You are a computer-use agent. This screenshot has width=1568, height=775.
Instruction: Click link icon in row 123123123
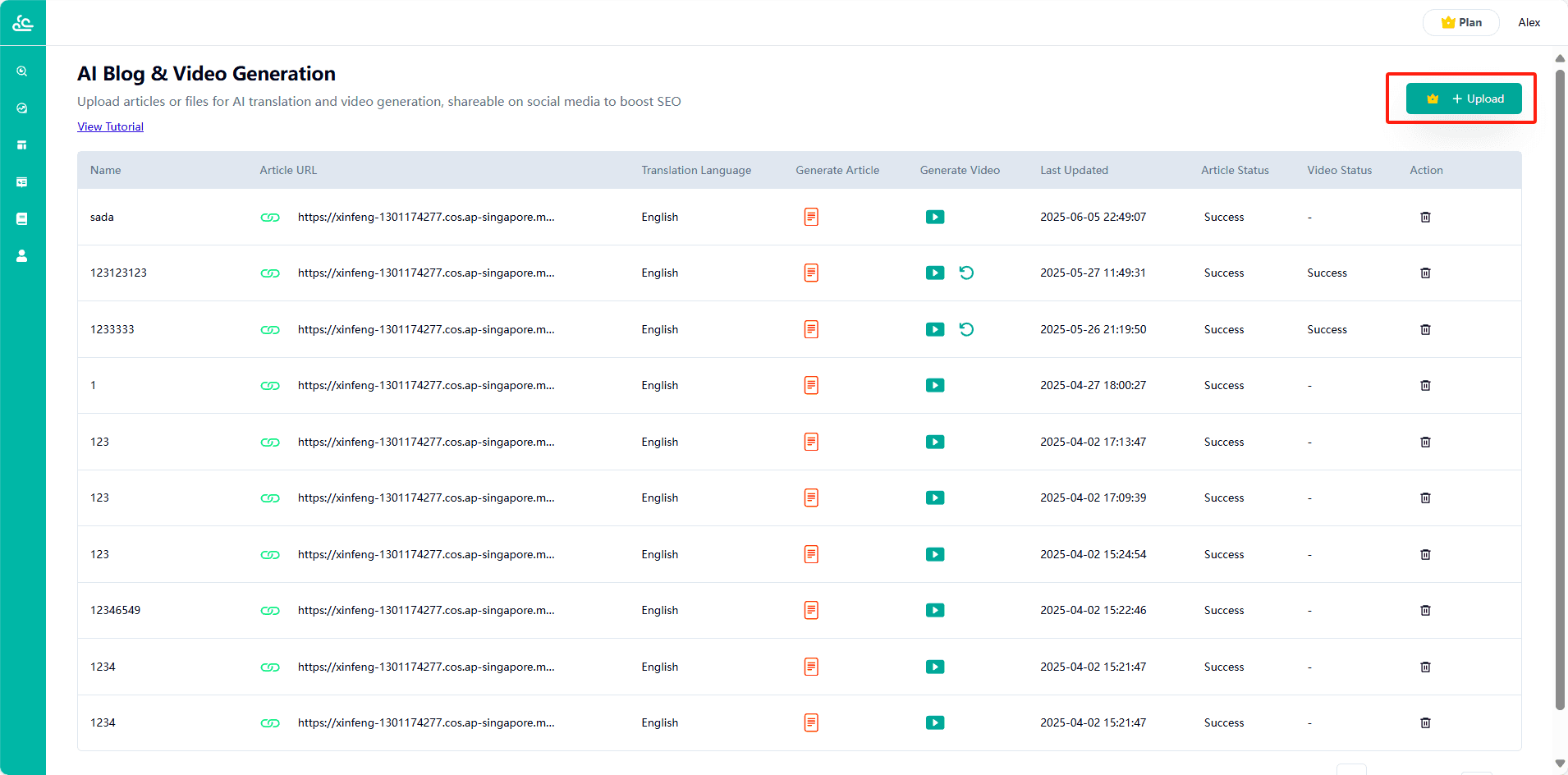tap(270, 273)
